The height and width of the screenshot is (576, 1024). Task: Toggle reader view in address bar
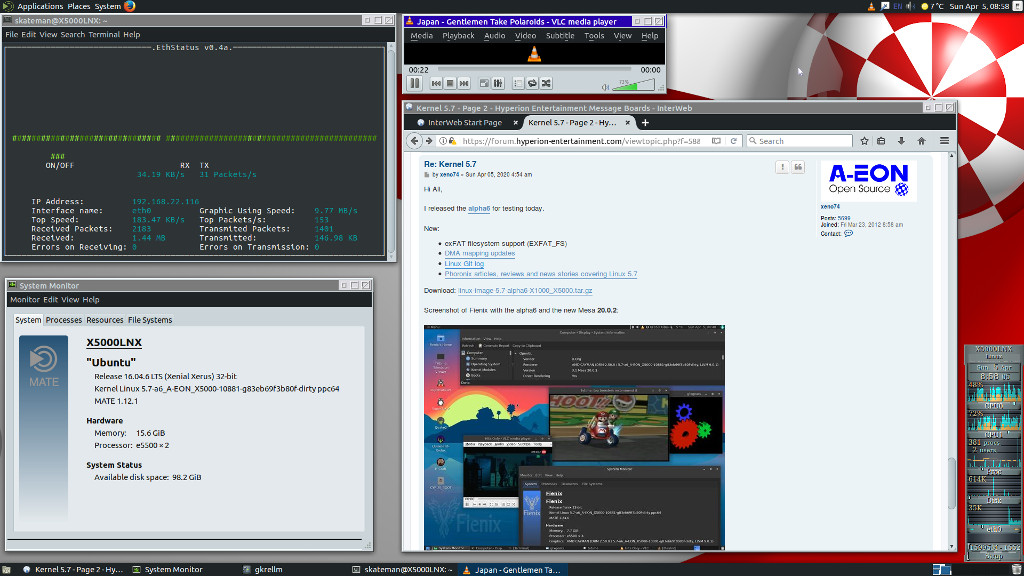(716, 141)
